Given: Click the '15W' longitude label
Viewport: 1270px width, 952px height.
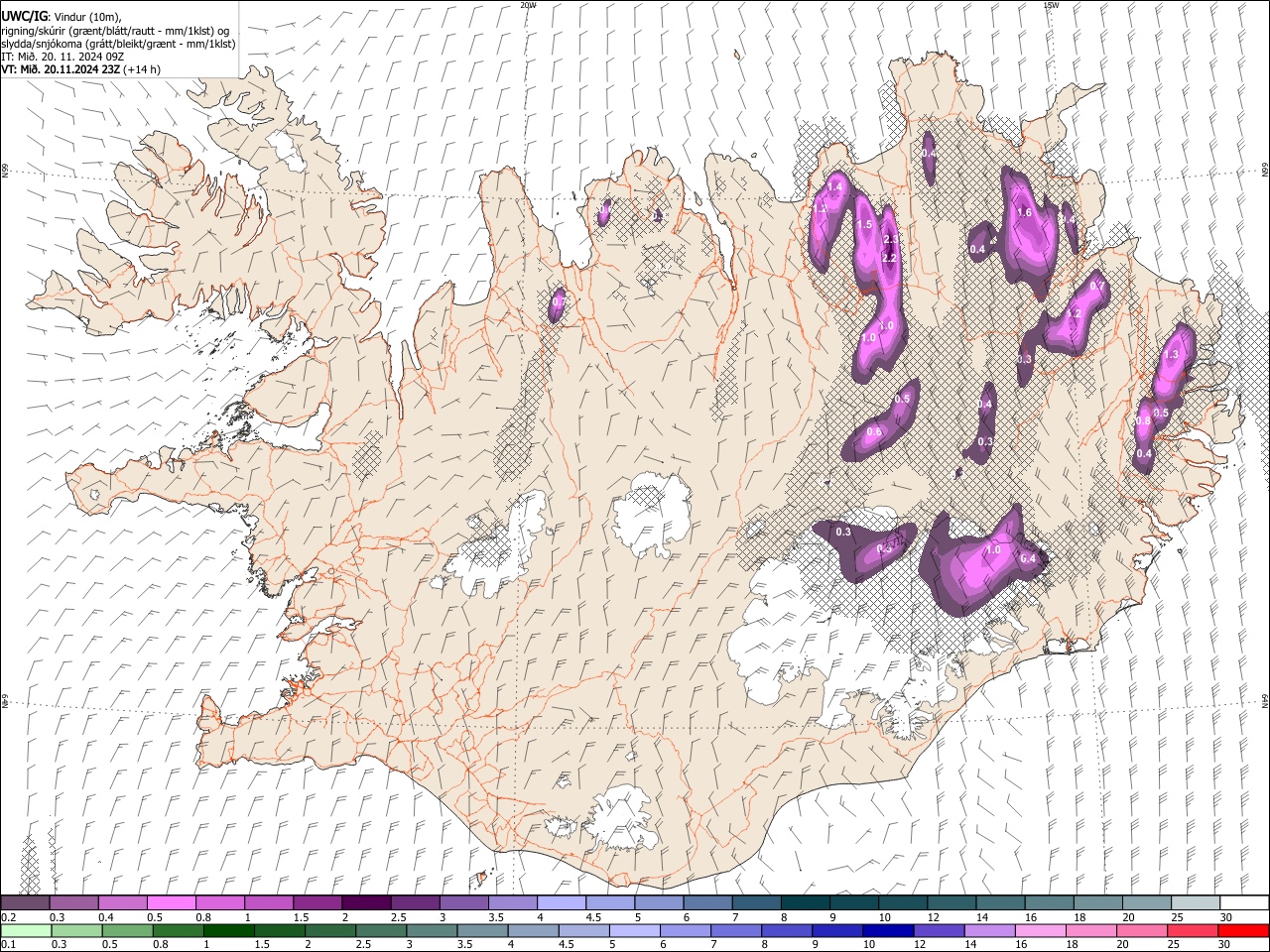Looking at the screenshot, I should 1051,5.
